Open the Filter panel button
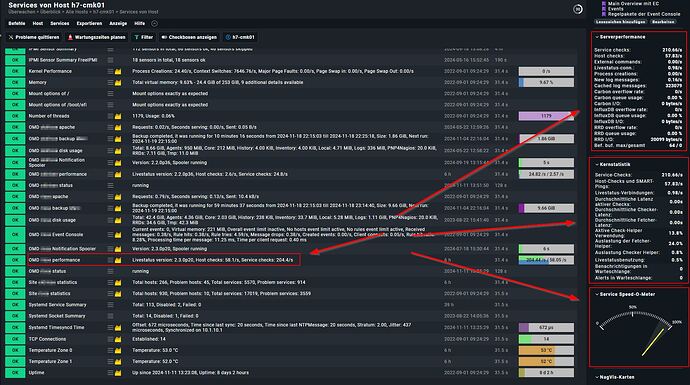 click(x=143, y=37)
